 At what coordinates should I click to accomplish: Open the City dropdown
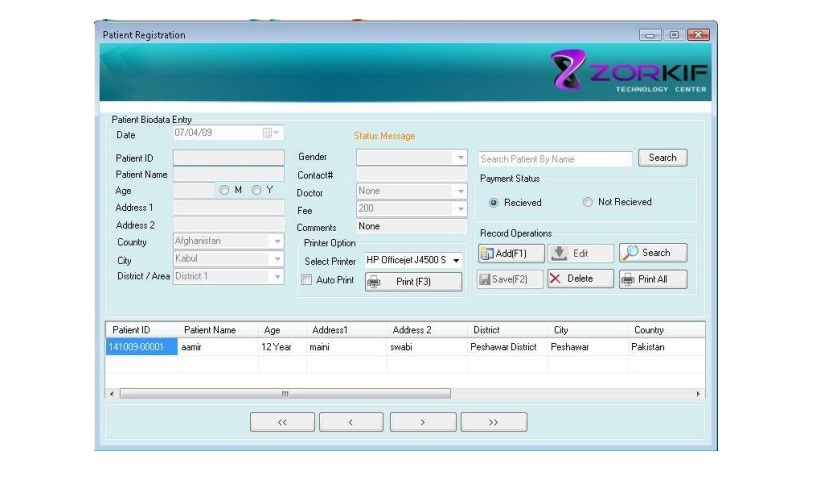pos(277,259)
